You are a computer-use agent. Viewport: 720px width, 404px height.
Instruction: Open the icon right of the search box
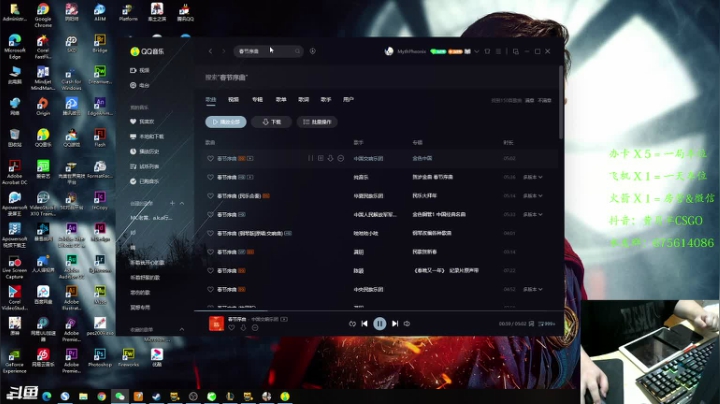coord(313,51)
